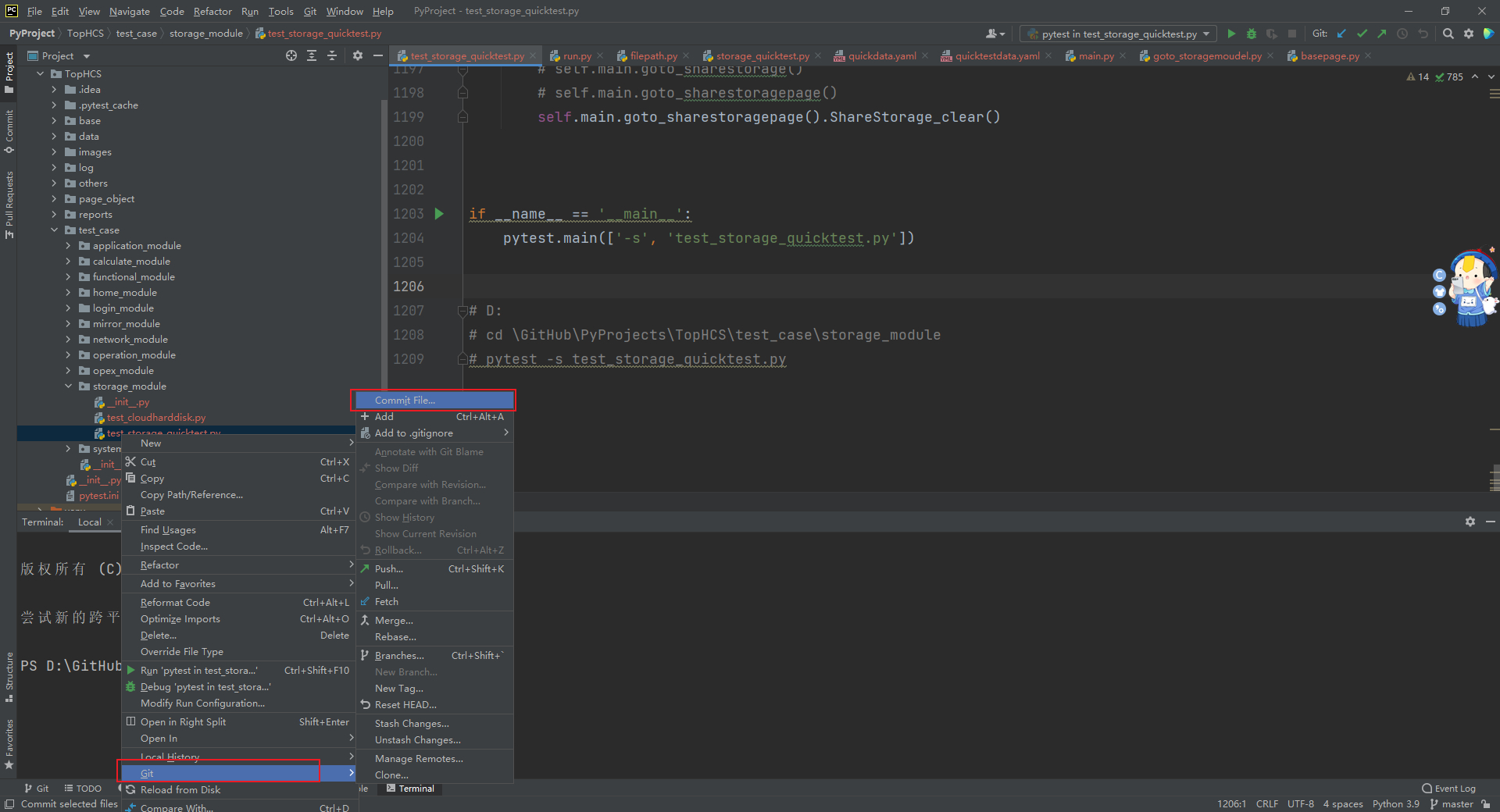Open Git tool window button at bottom

37,789
